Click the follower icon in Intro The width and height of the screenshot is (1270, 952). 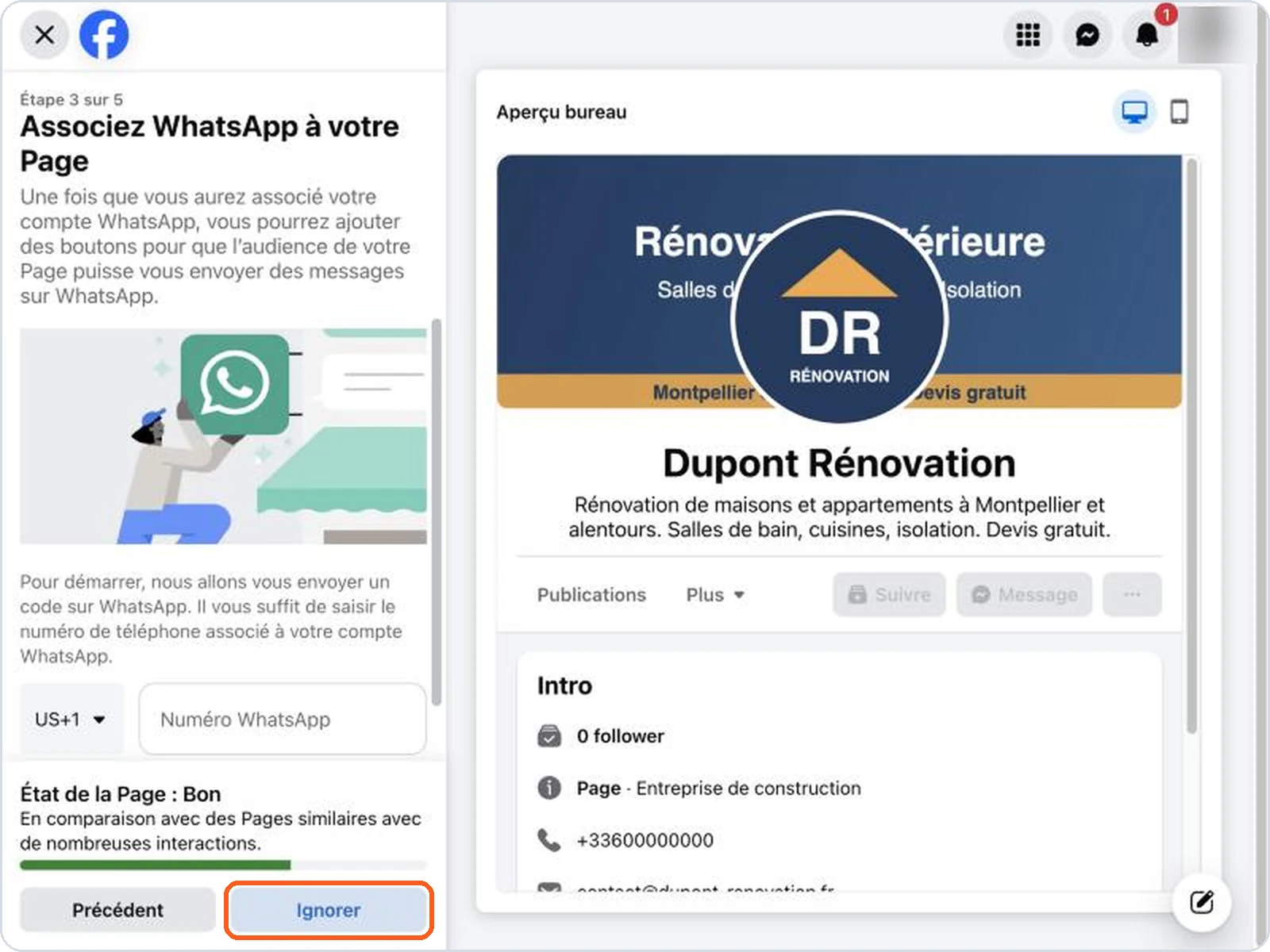[x=549, y=736]
